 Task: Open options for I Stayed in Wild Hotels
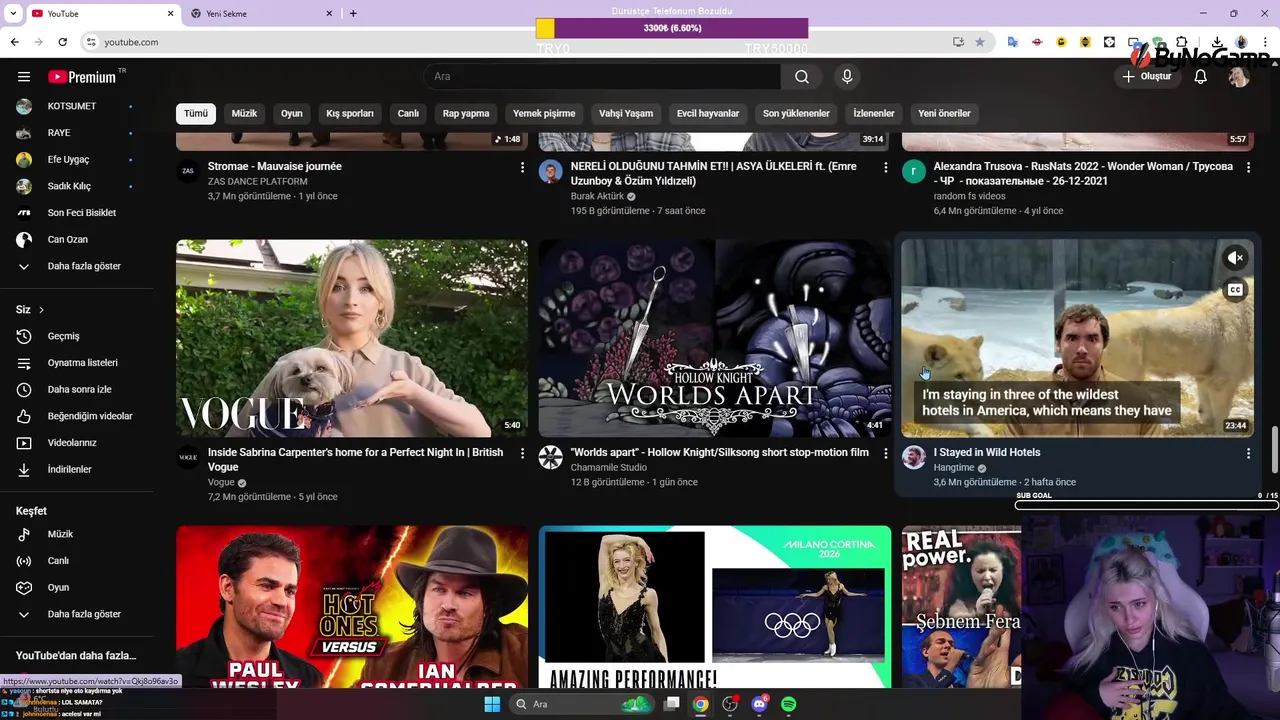1248,454
